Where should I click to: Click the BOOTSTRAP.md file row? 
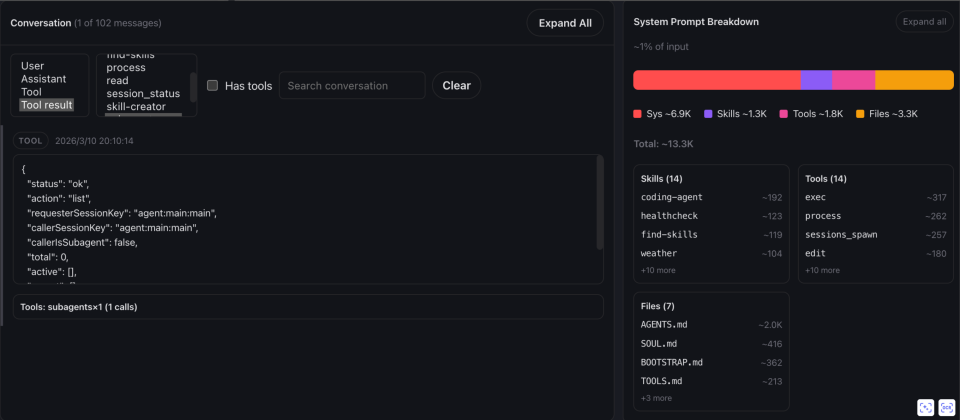click(x=711, y=362)
